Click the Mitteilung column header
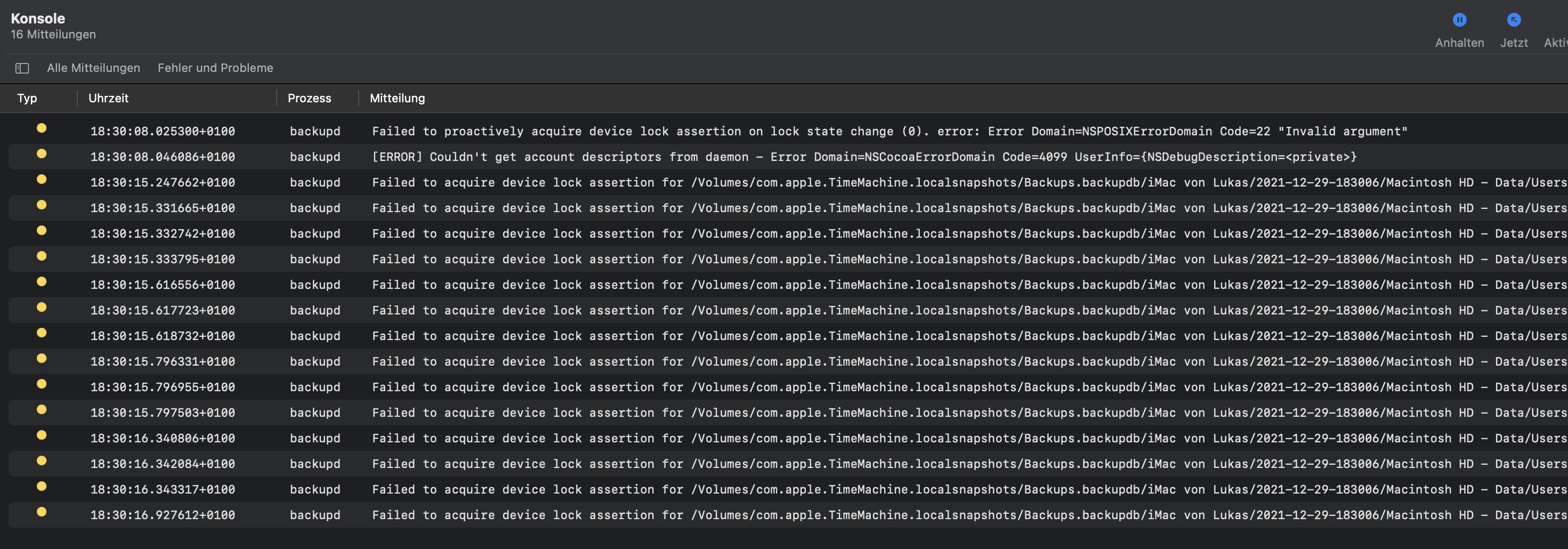Image resolution: width=1568 pixels, height=549 pixels. 397,98
